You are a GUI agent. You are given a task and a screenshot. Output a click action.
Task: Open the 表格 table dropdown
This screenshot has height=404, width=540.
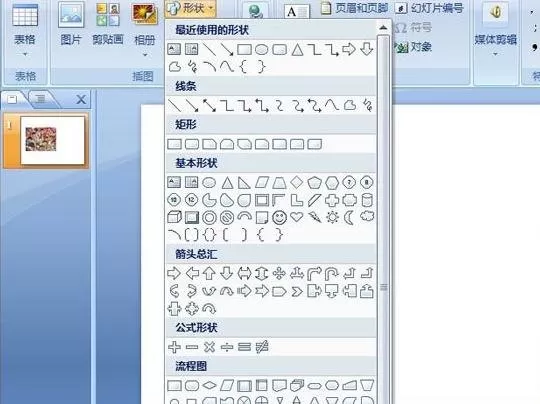(x=25, y=32)
